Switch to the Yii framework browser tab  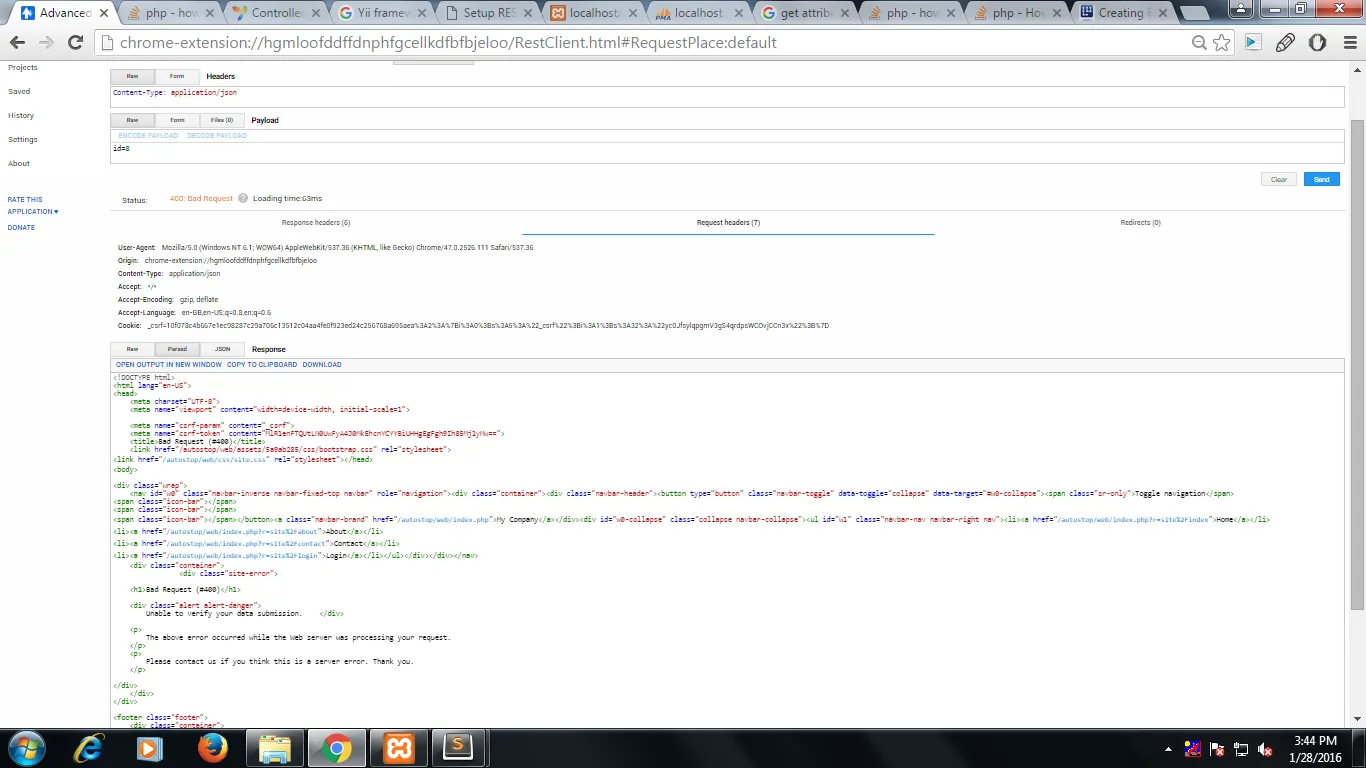383,13
